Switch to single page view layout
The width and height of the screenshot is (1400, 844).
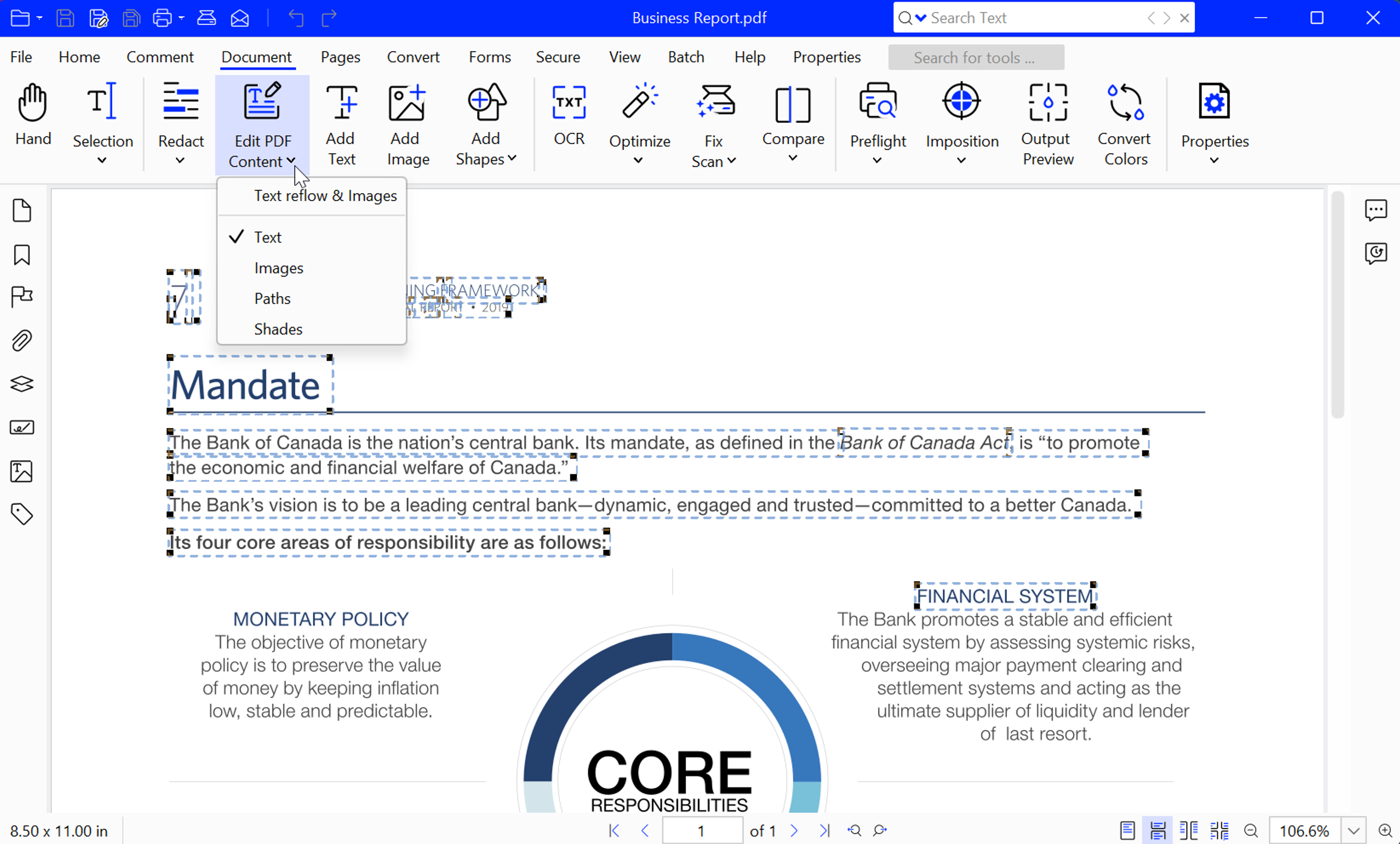(x=1127, y=831)
